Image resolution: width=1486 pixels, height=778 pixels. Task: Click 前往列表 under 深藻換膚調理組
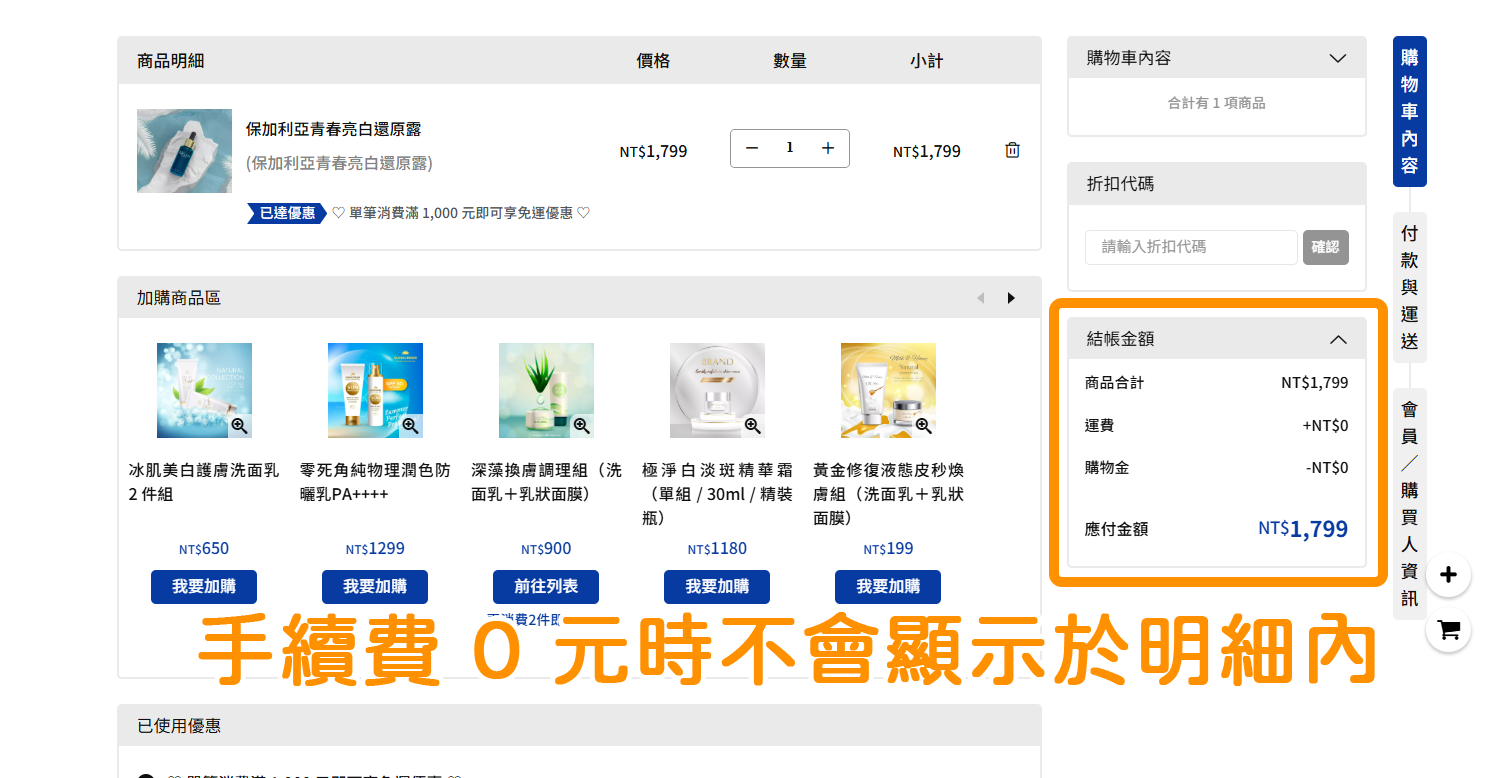click(546, 587)
